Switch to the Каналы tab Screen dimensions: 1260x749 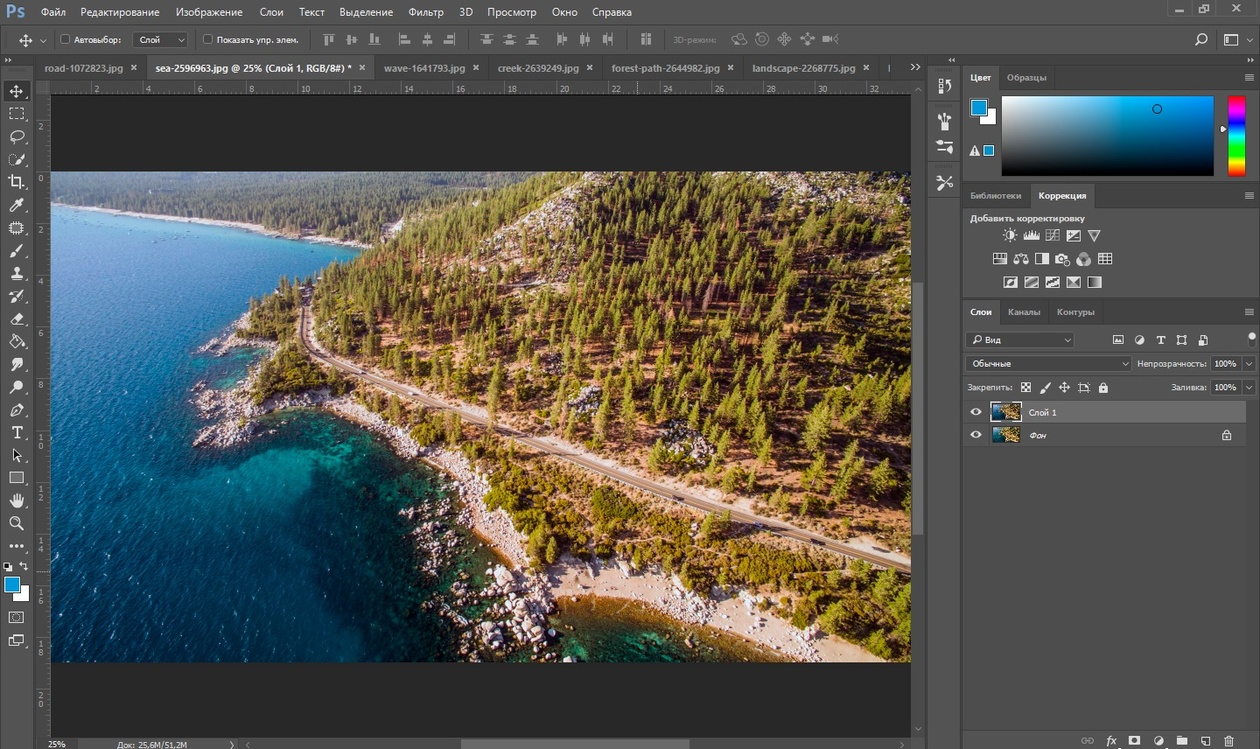[x=1024, y=312]
